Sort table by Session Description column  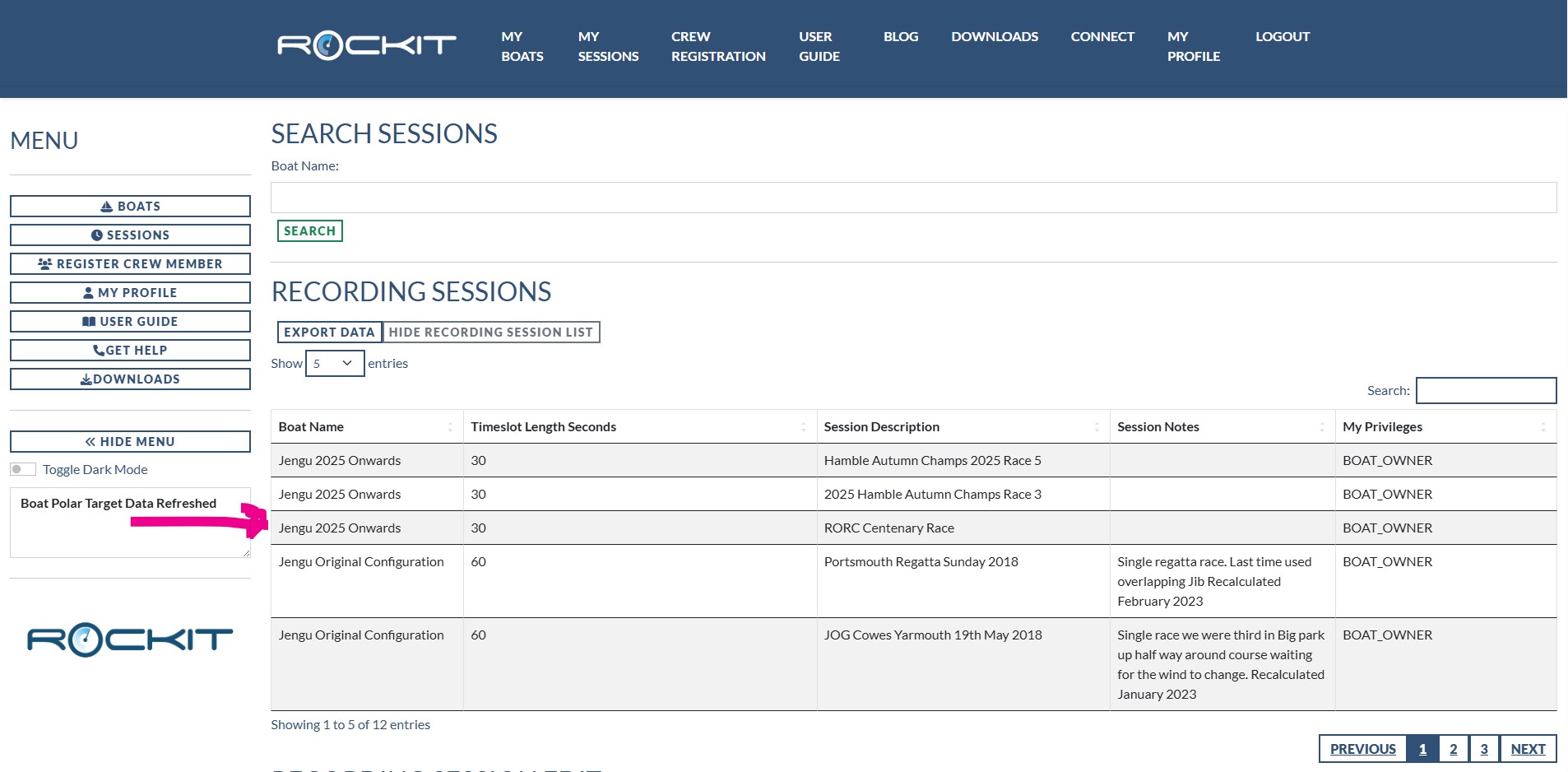[963, 426]
